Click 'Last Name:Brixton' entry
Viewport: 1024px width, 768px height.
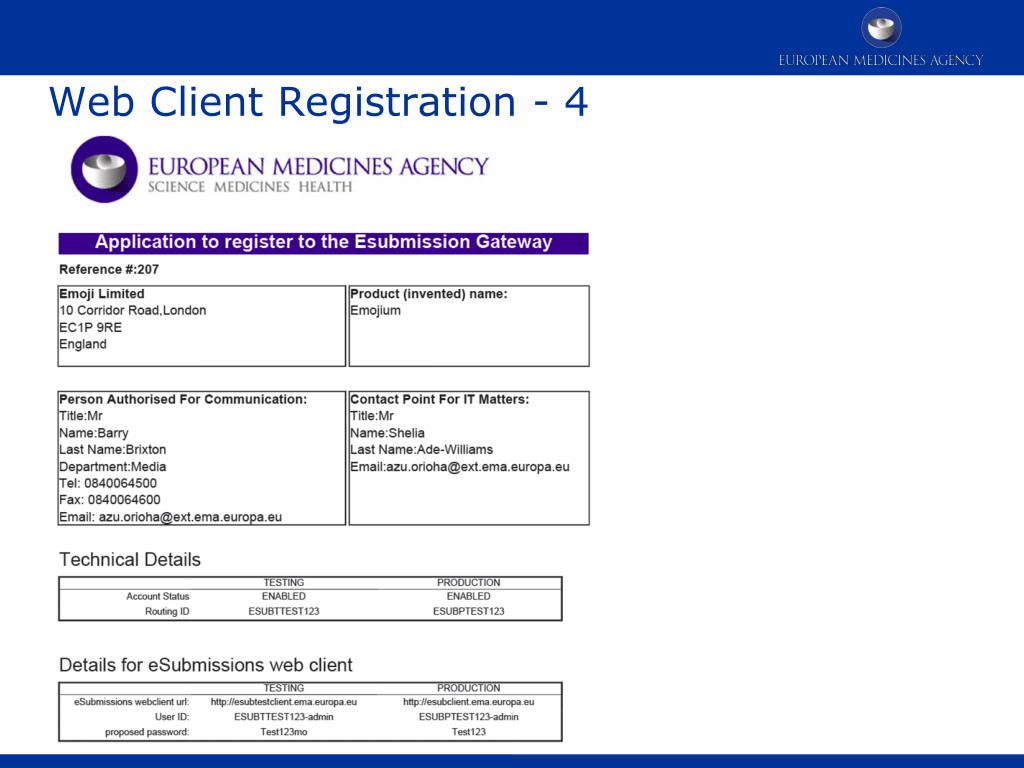pyautogui.click(x=112, y=449)
